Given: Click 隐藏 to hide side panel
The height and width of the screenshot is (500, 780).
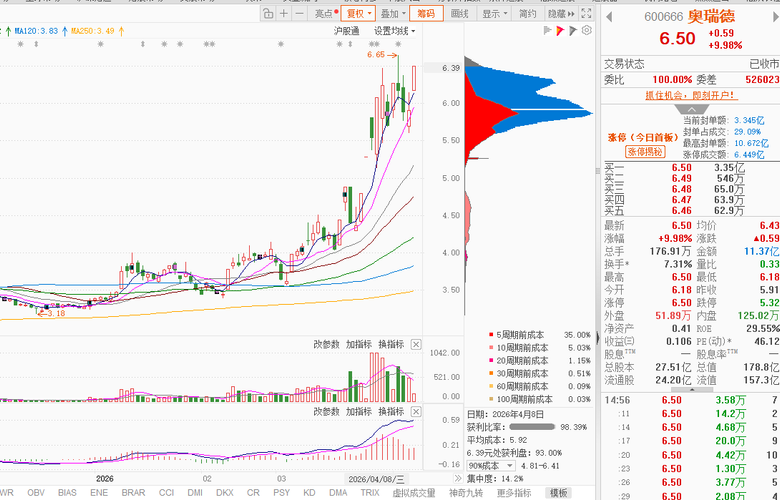Looking at the screenshot, I should [x=561, y=13].
